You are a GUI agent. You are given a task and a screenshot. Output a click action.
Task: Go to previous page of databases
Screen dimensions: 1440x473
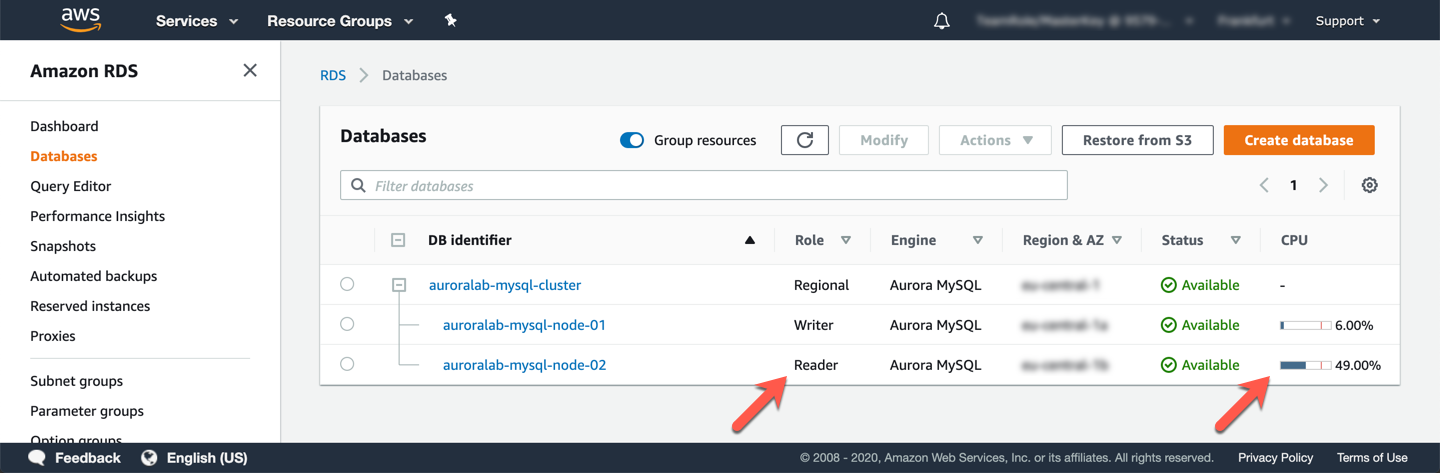pos(1264,185)
